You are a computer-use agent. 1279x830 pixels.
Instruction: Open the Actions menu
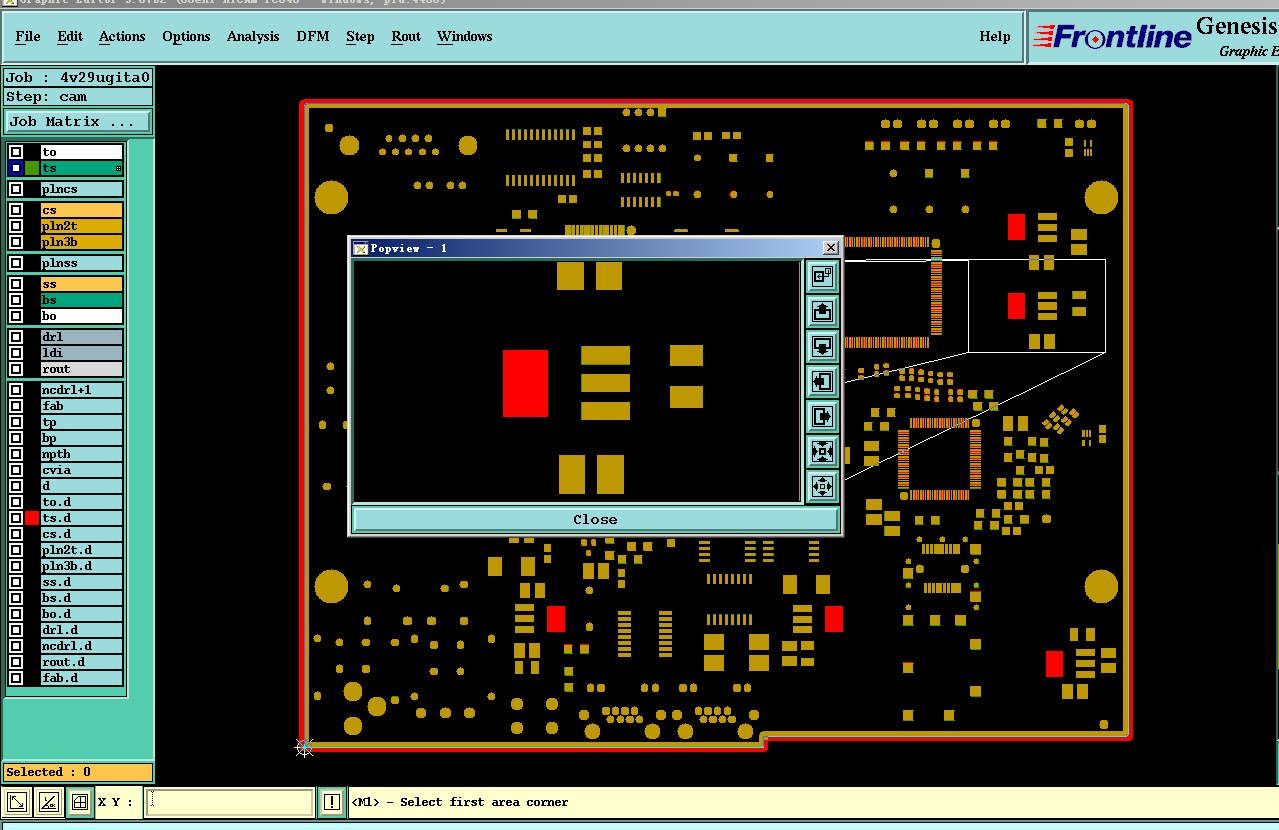(122, 36)
